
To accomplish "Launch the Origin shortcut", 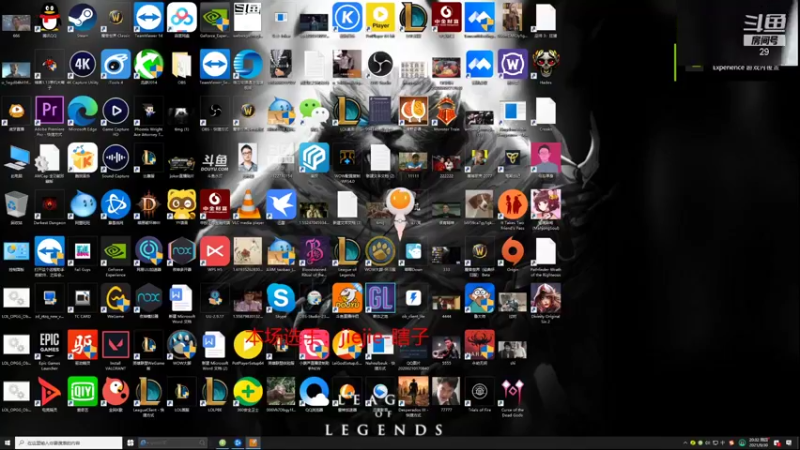I will [512, 252].
